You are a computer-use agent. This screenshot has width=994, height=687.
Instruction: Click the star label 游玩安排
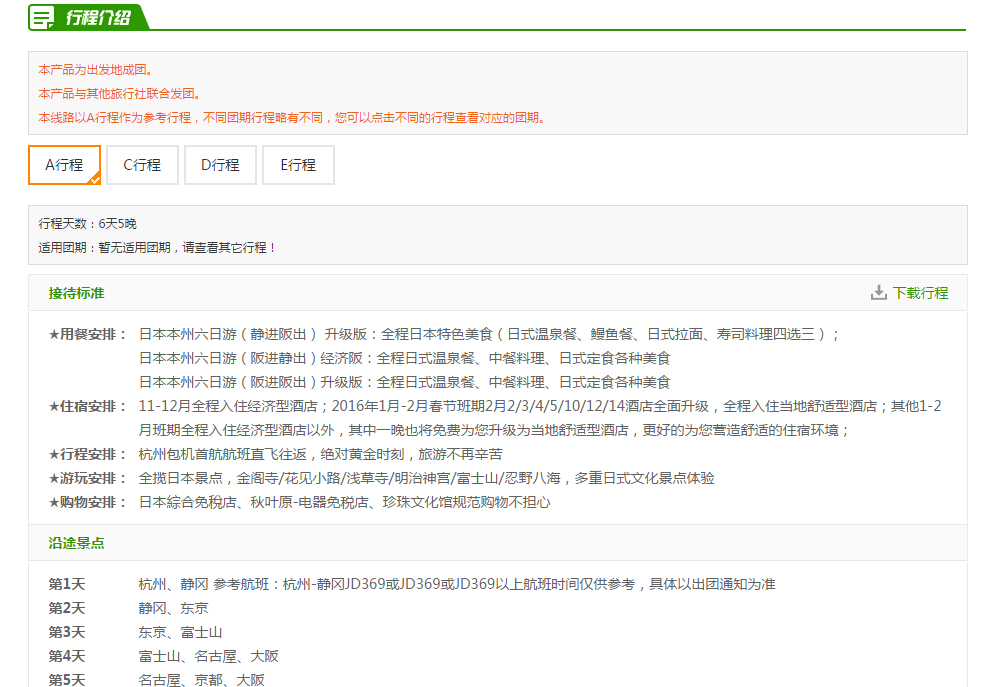88,478
